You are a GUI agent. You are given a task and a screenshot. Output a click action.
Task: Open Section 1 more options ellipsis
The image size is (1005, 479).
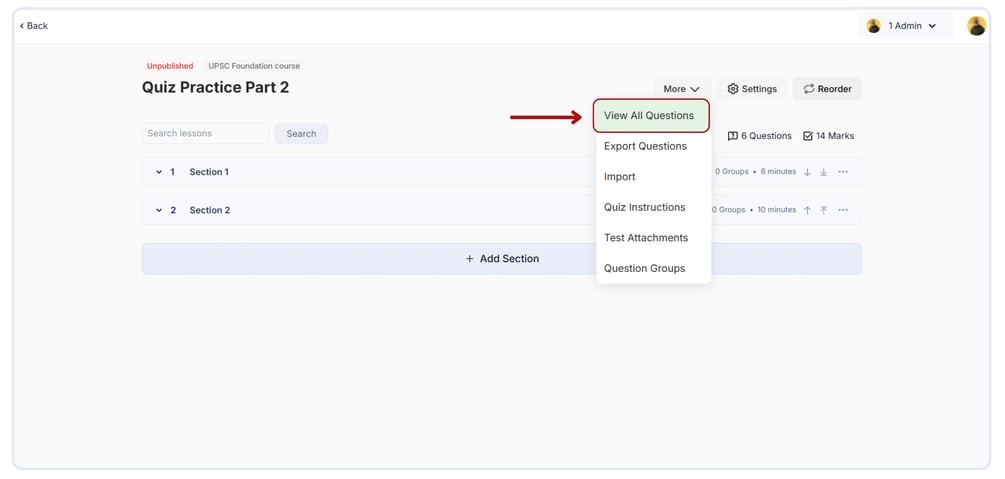(843, 172)
